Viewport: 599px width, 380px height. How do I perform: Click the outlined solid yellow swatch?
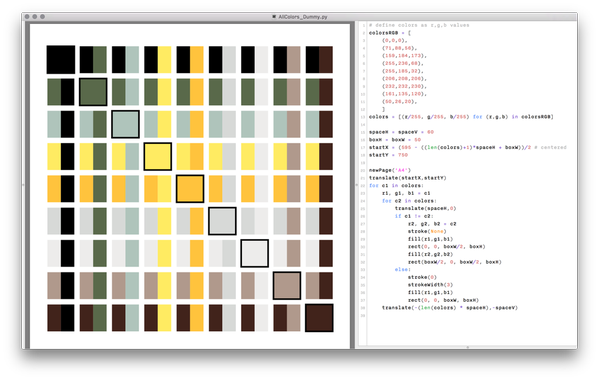tap(158, 157)
